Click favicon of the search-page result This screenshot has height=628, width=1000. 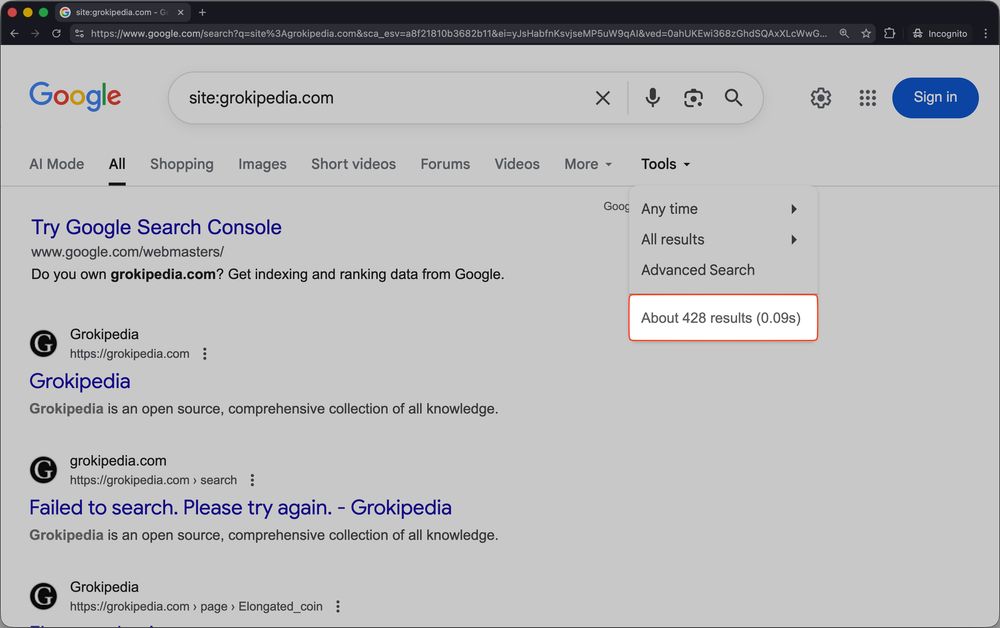coord(43,470)
